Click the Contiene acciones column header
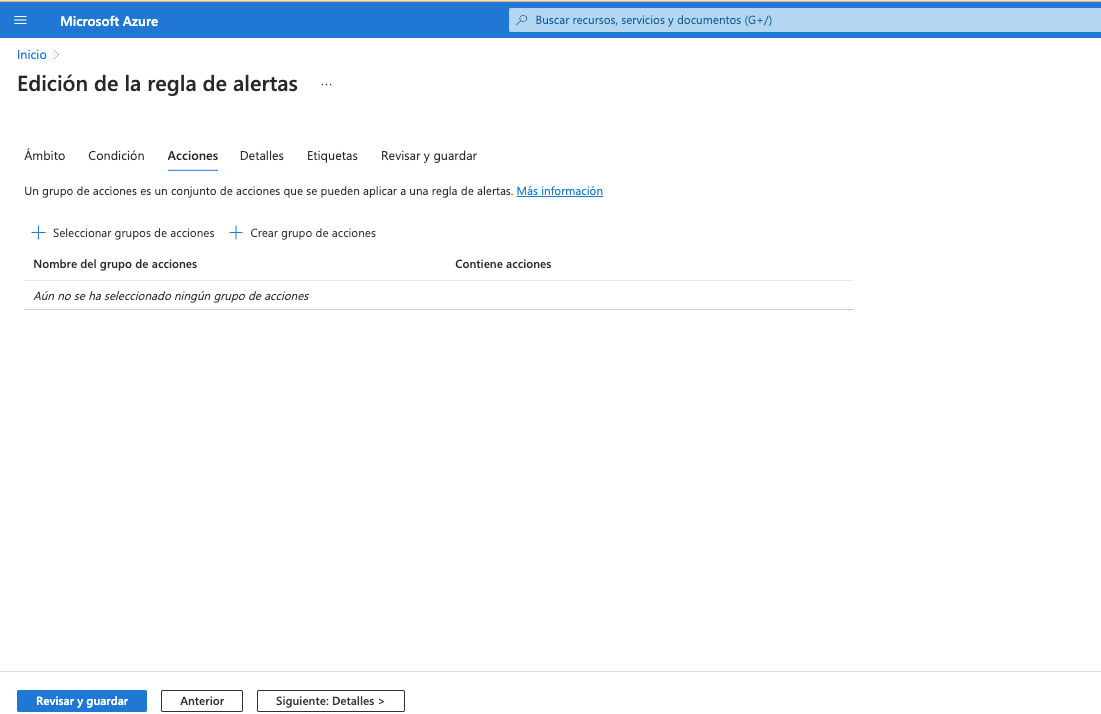Viewport: 1101px width, 714px height. [x=503, y=264]
